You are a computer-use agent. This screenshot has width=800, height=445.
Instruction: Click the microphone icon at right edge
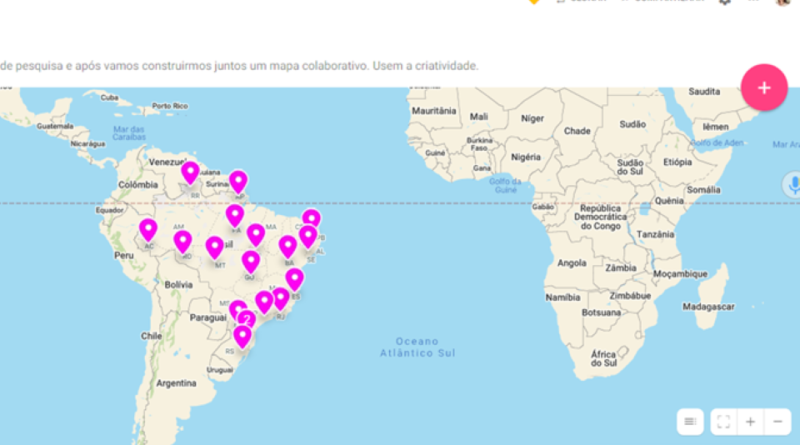coord(792,184)
